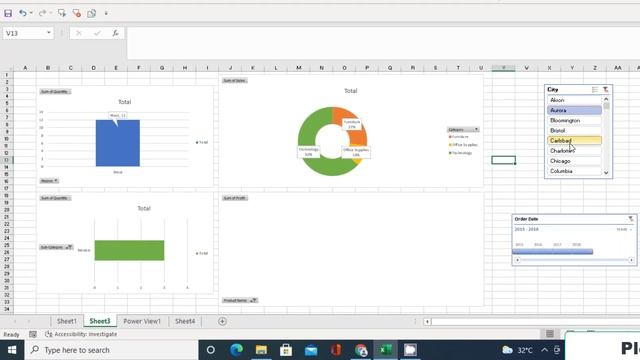
Task: Select Bristol in the City slicer
Action: [574, 131]
